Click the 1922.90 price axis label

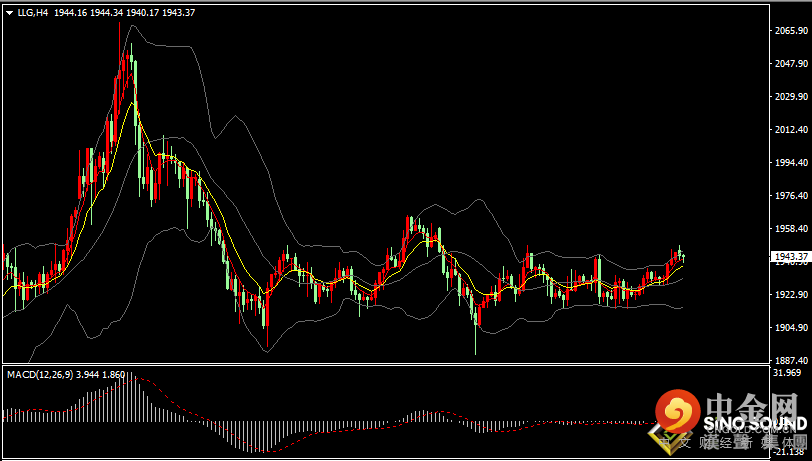pos(791,295)
